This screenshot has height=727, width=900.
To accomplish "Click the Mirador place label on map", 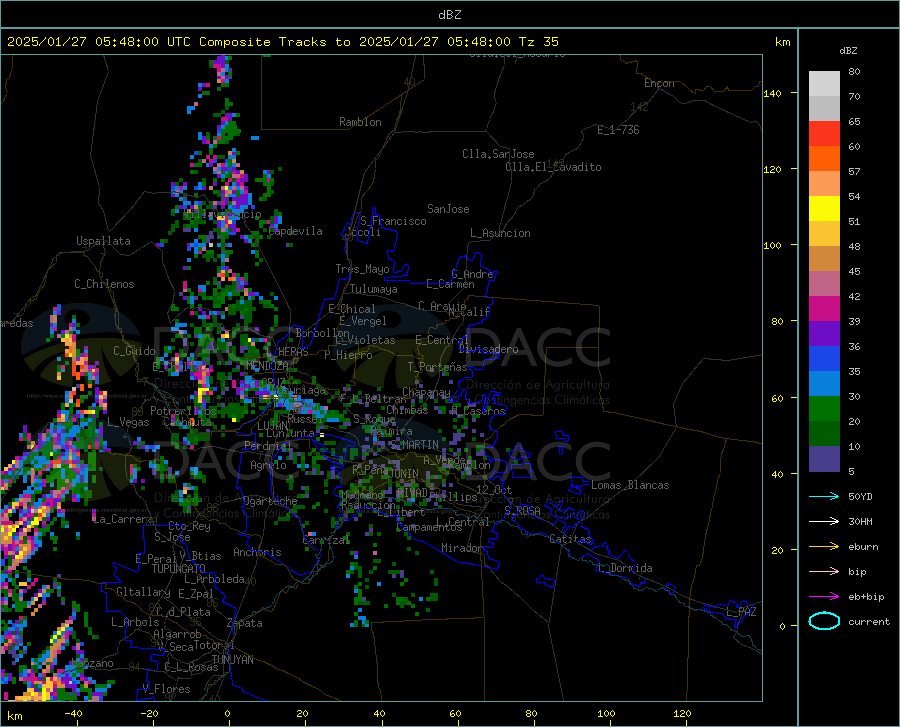I will 462,548.
